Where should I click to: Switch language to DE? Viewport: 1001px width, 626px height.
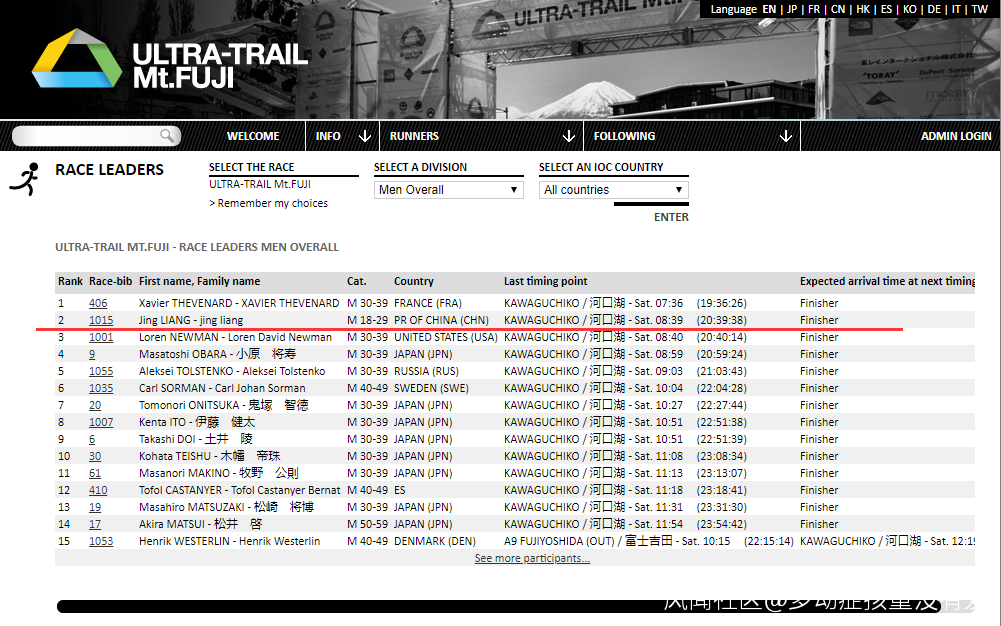pos(934,9)
